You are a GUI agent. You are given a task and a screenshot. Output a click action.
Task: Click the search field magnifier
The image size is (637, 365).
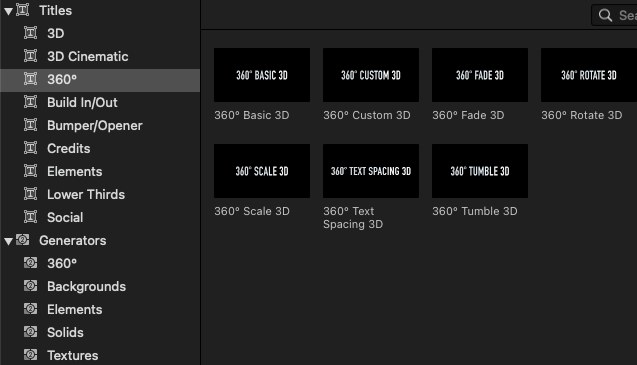click(x=605, y=15)
